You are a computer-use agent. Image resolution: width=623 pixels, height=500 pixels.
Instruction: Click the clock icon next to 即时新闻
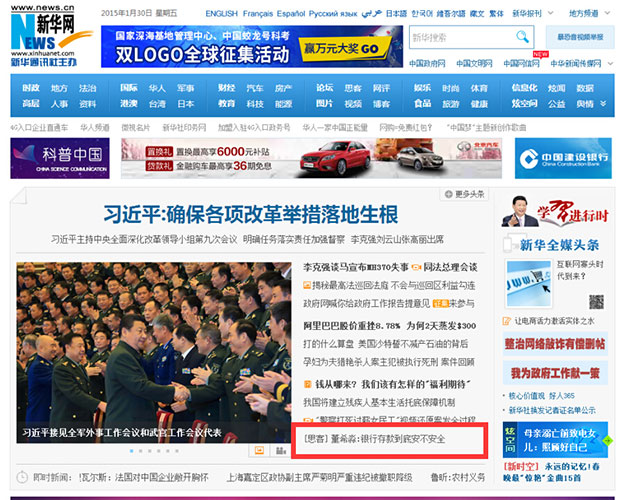point(22,477)
